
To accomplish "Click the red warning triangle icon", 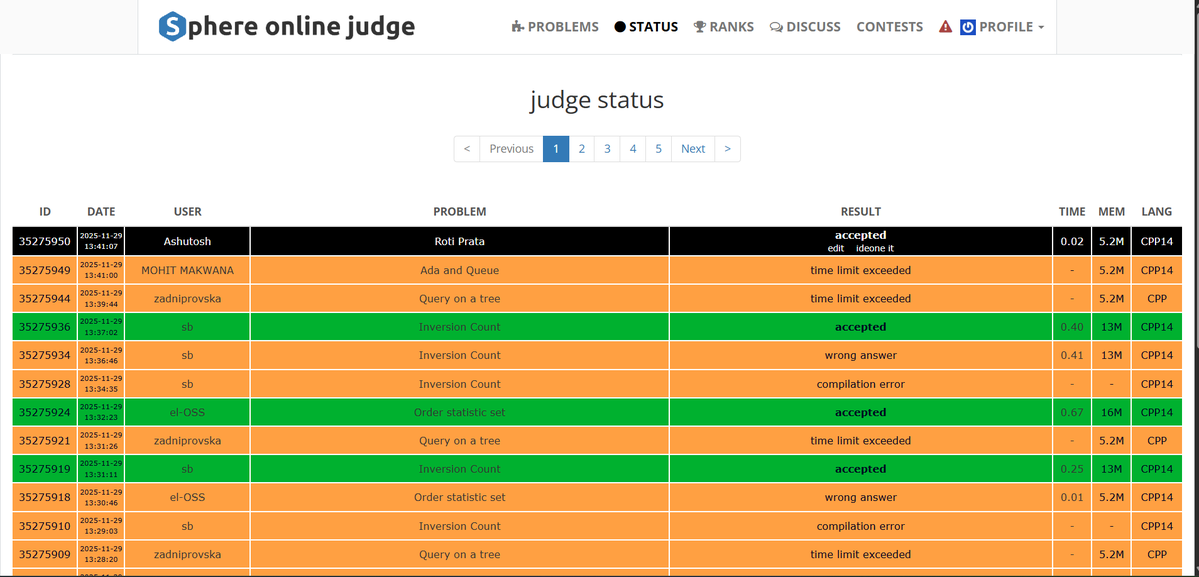I will click(946, 27).
